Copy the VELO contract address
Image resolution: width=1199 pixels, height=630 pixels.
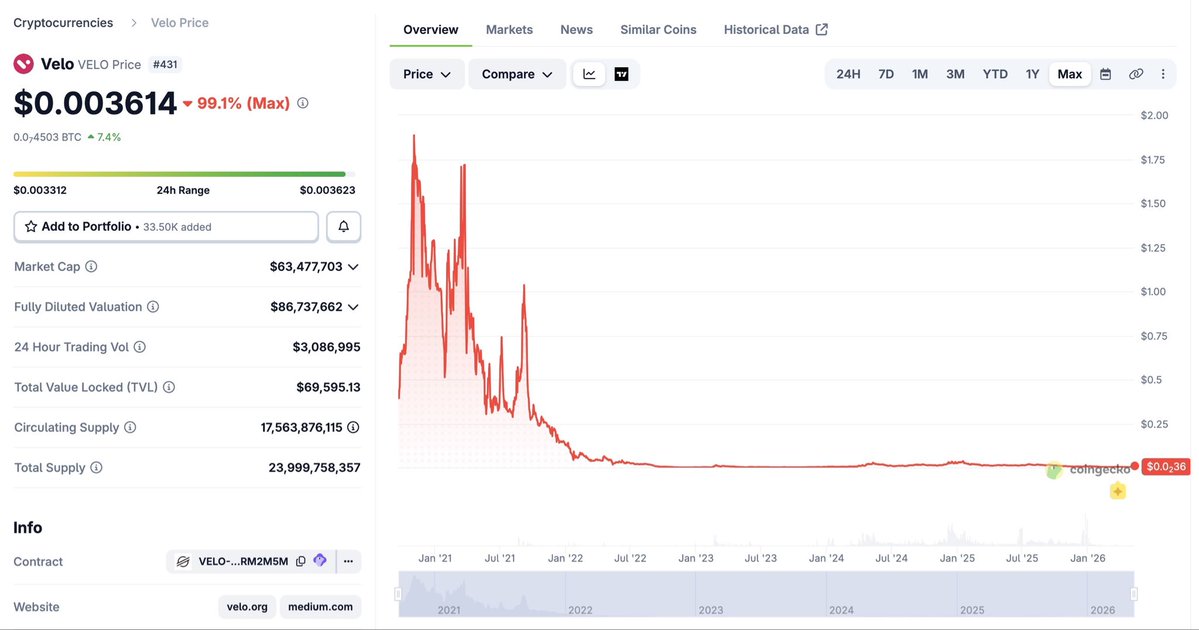click(x=301, y=561)
